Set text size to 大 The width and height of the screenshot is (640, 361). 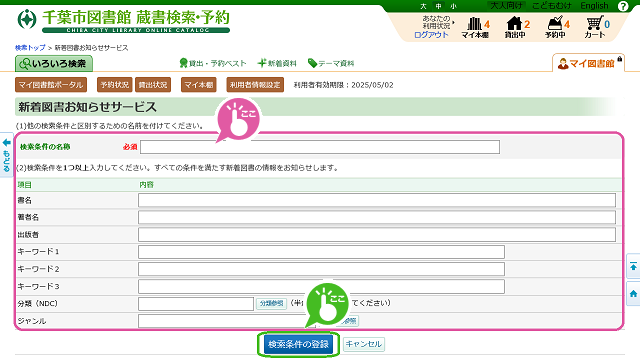point(423,6)
